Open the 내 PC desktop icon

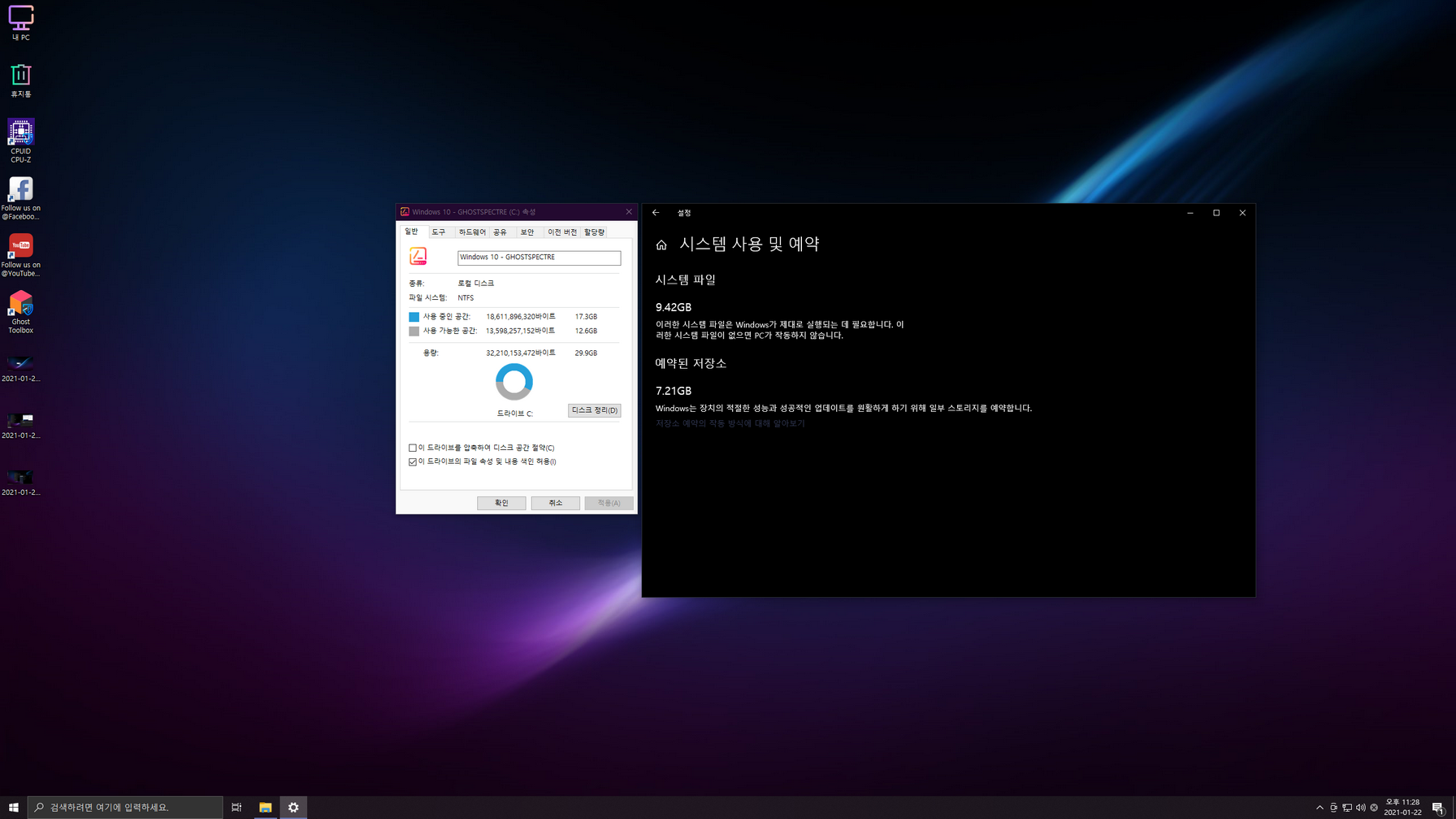pos(21,24)
